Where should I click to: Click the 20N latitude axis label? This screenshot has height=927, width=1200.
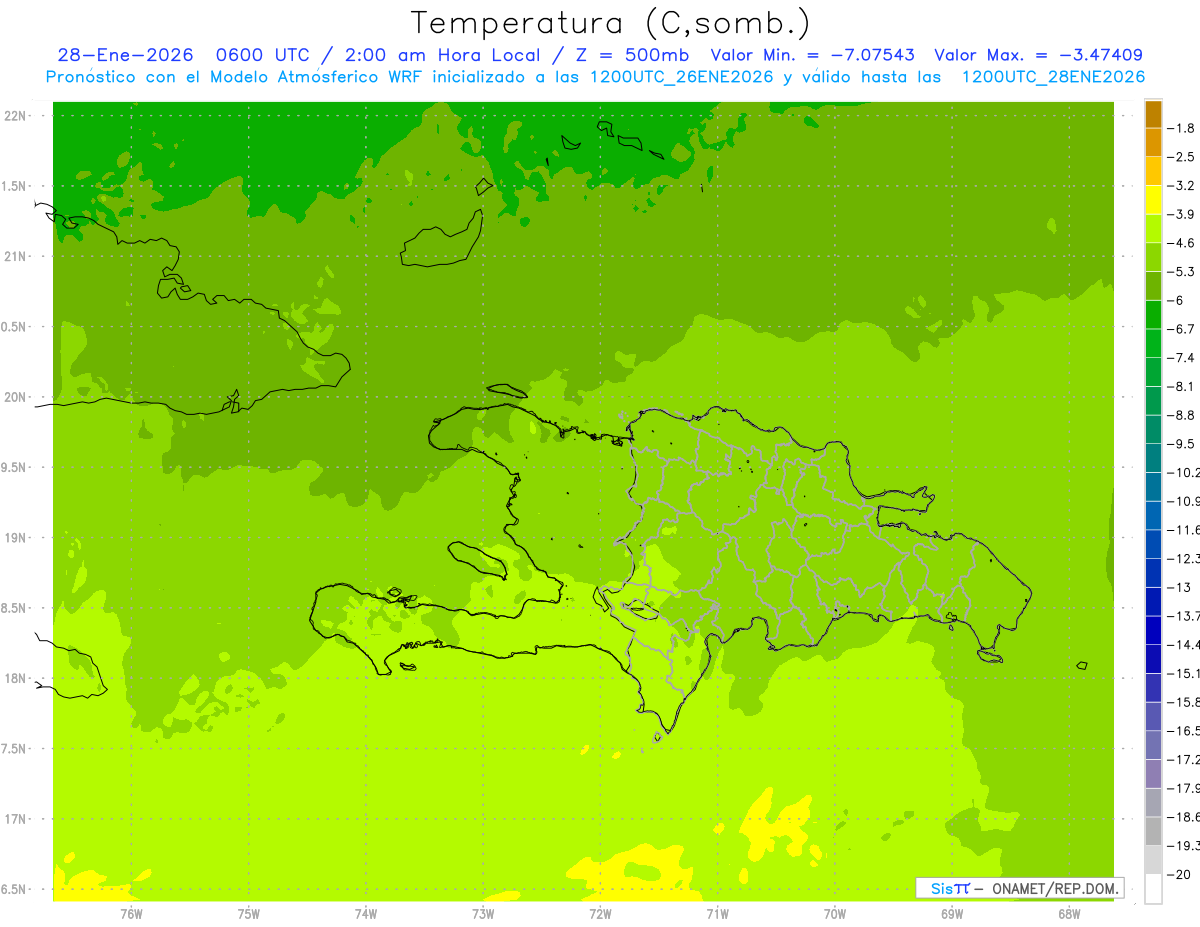17,397
